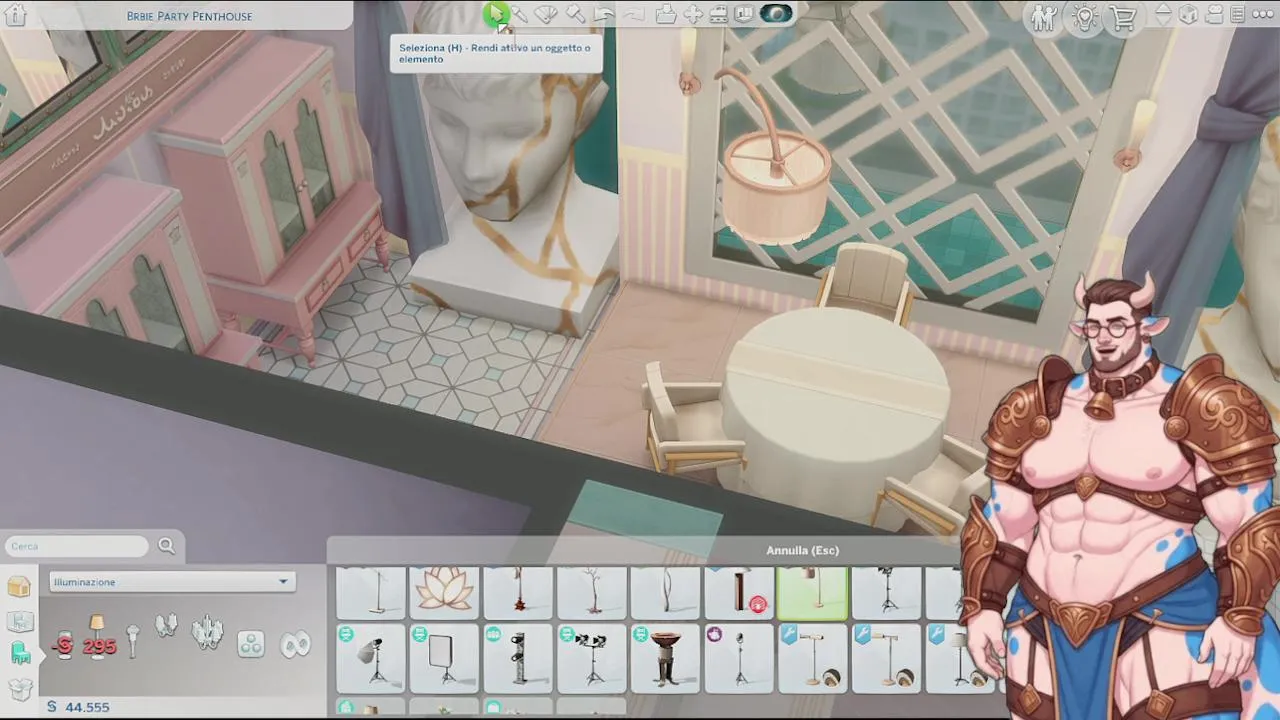The height and width of the screenshot is (720, 1280).
Task: Pick the slim lamp with purple badge
Action: click(x=739, y=658)
